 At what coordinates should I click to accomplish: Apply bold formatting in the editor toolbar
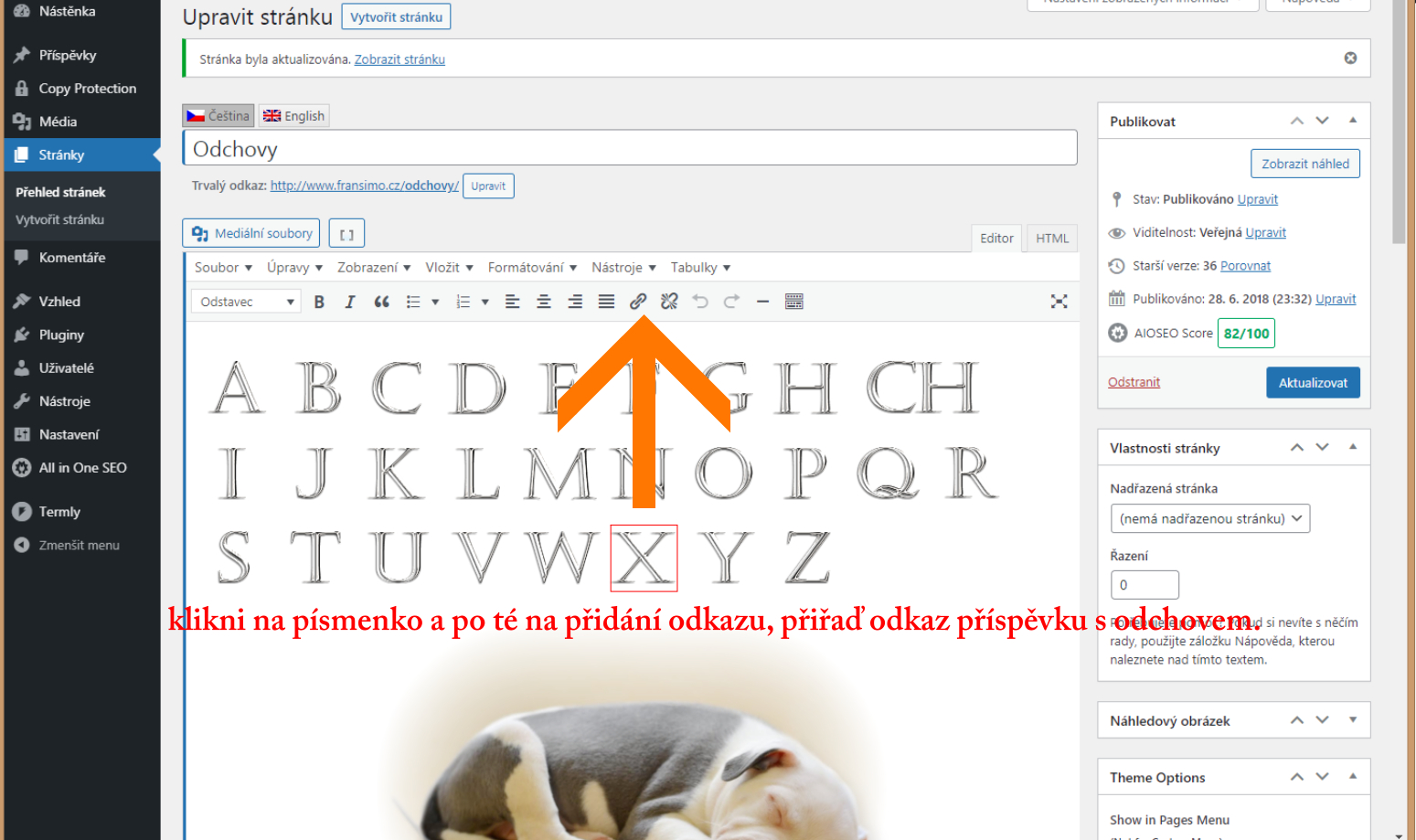pos(319,302)
